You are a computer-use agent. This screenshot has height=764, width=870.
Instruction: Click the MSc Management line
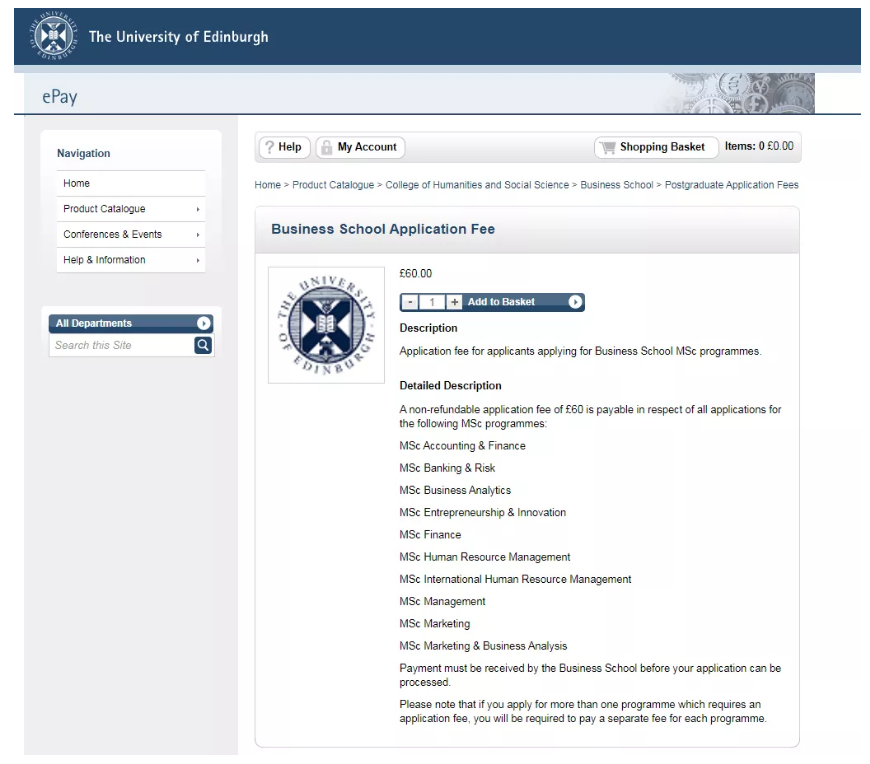(x=442, y=601)
